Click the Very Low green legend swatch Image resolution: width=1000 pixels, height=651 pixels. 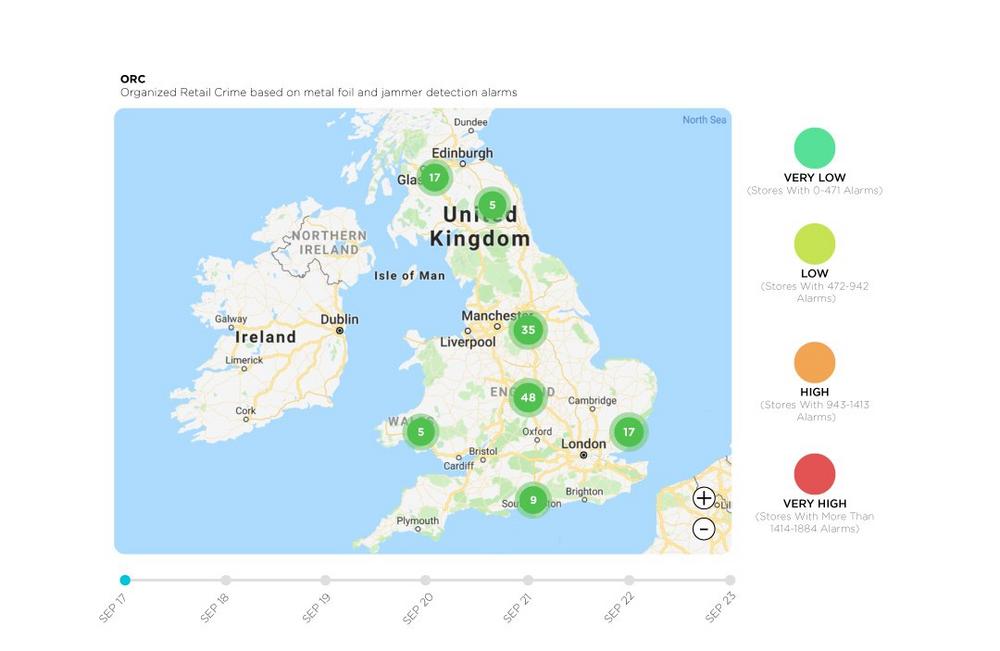(x=814, y=148)
